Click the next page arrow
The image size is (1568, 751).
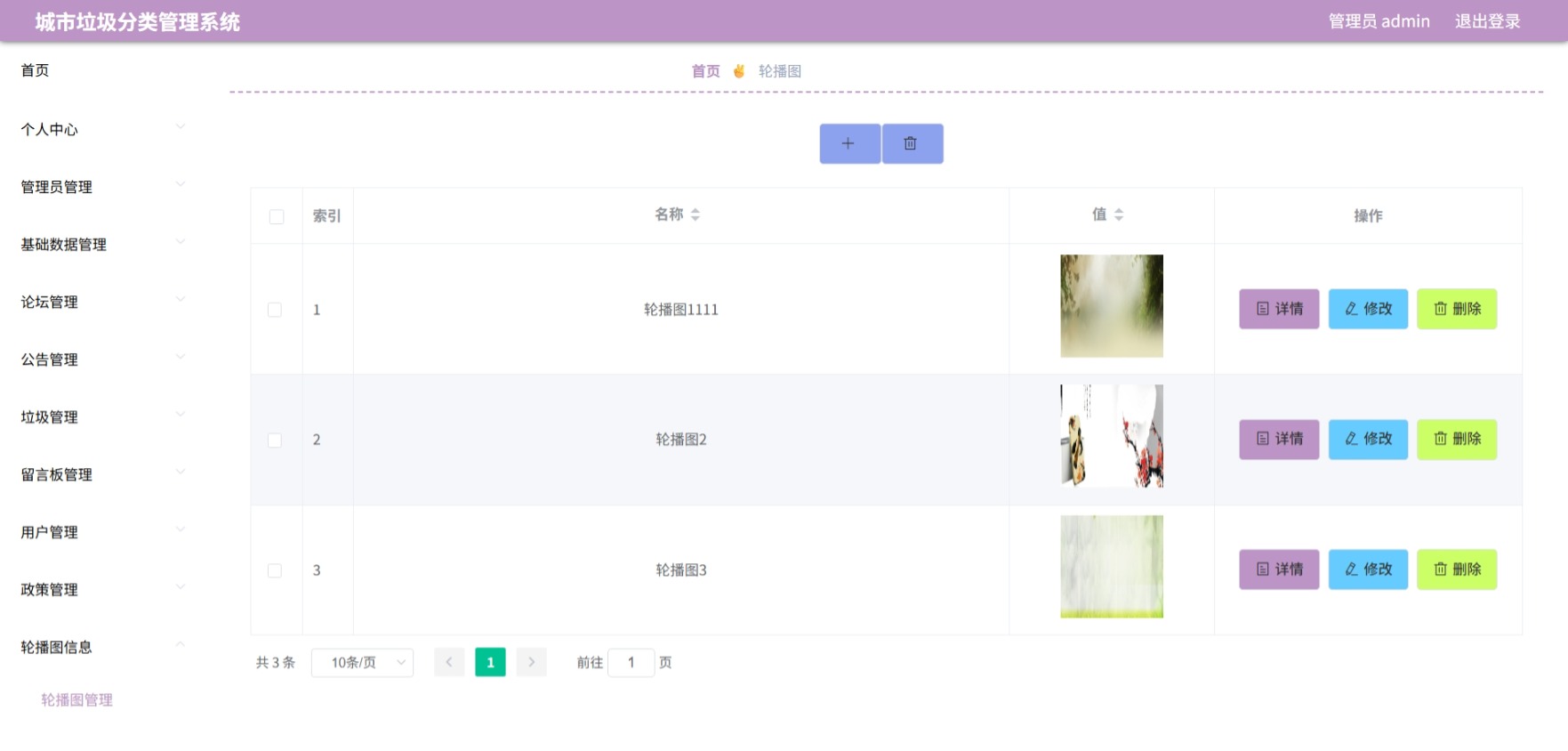tap(532, 662)
